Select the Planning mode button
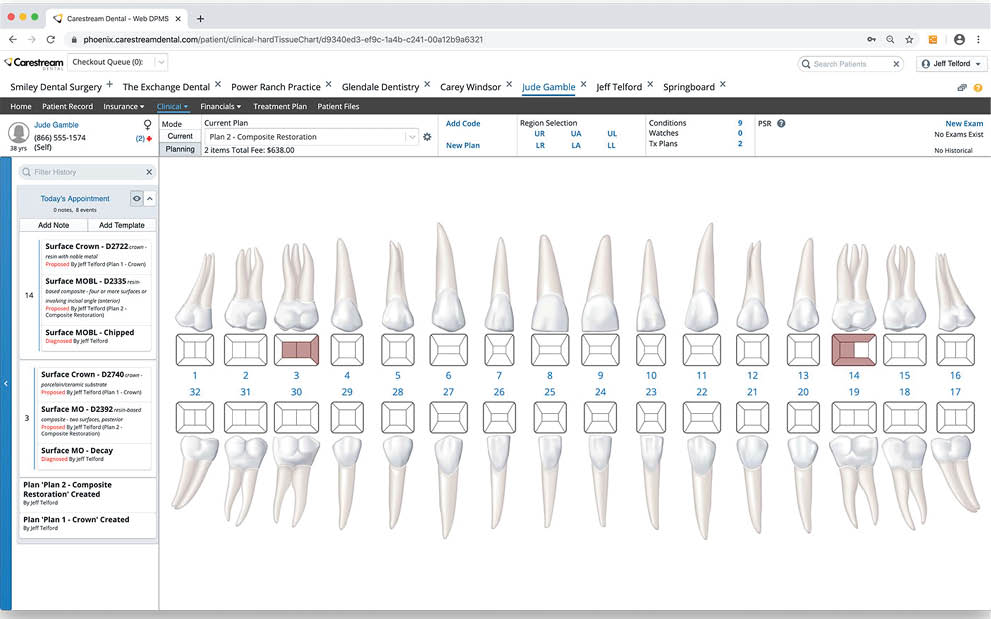991x619 pixels. pos(180,149)
